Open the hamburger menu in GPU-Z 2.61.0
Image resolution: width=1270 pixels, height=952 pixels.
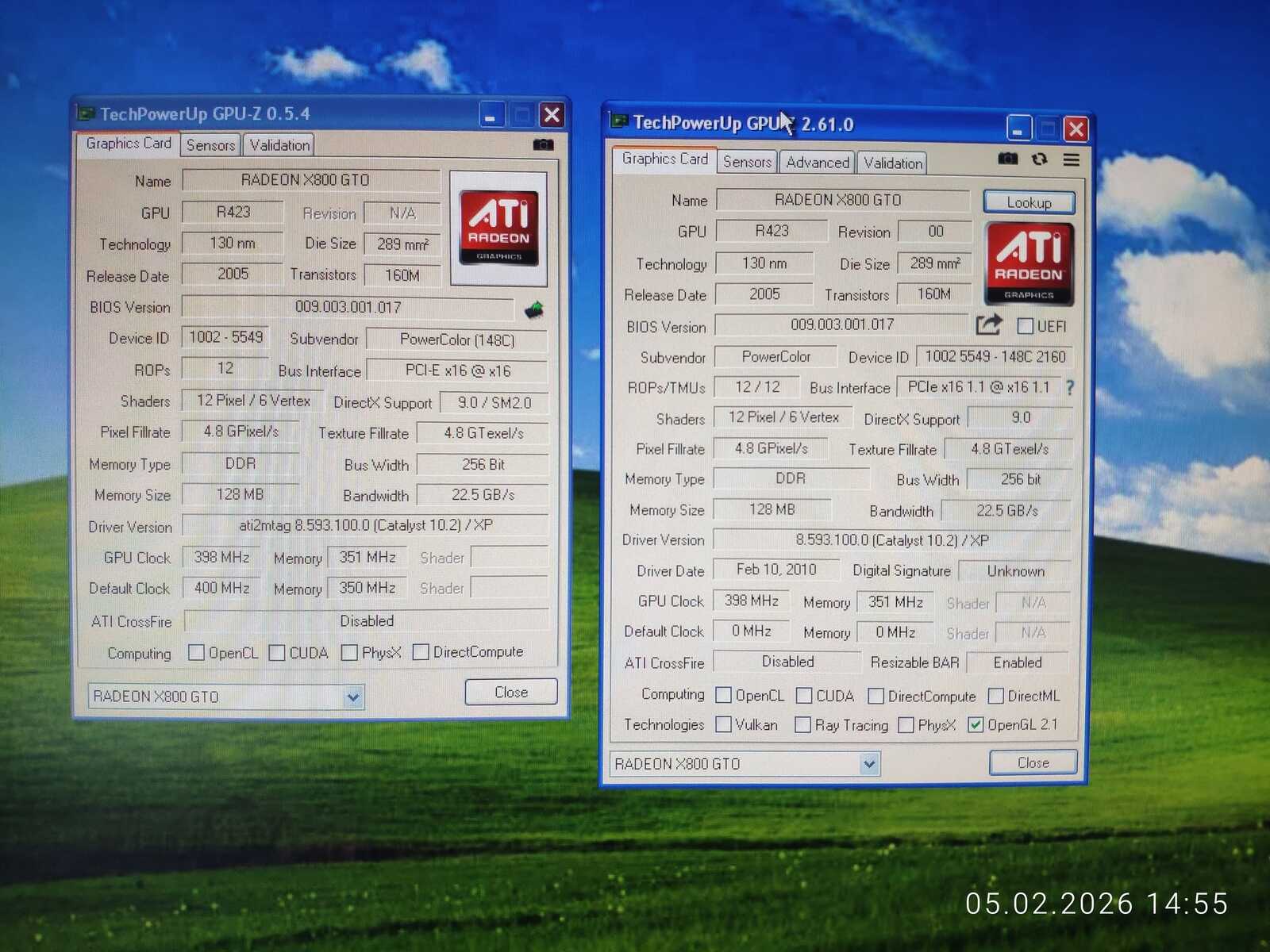coord(1071,159)
